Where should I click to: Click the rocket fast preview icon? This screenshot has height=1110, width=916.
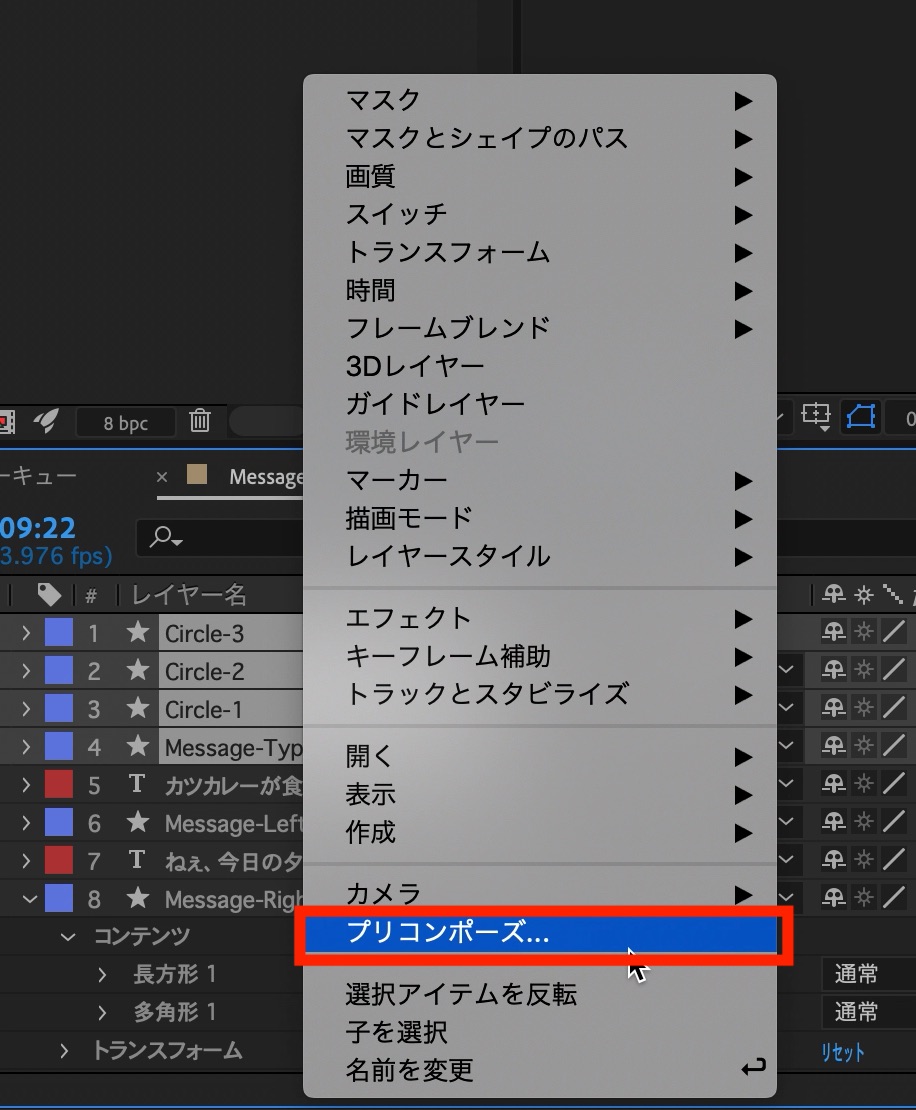[46, 420]
